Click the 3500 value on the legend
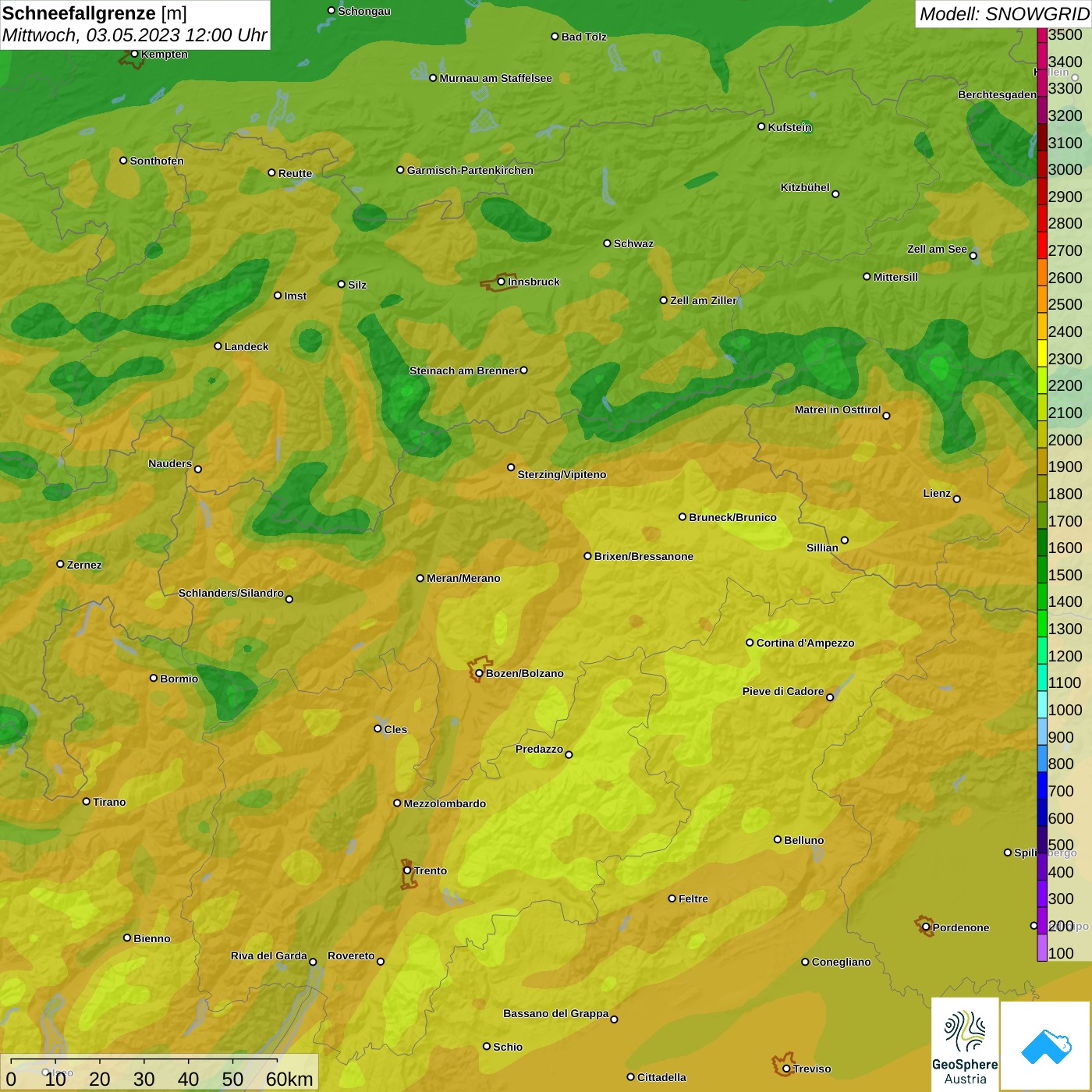This screenshot has height=1092, width=1092. tap(1065, 35)
